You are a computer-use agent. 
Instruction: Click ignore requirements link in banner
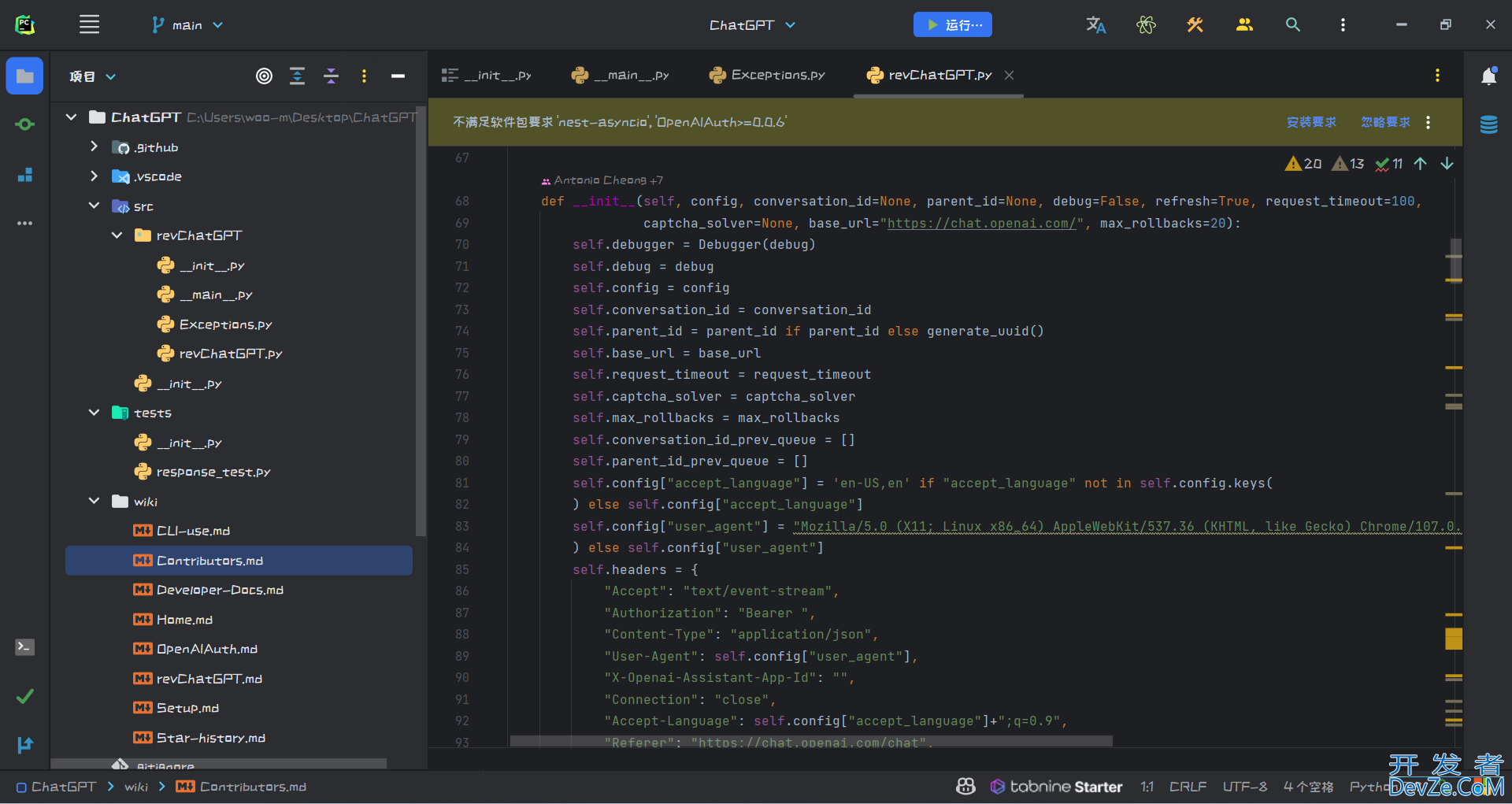tap(1386, 122)
